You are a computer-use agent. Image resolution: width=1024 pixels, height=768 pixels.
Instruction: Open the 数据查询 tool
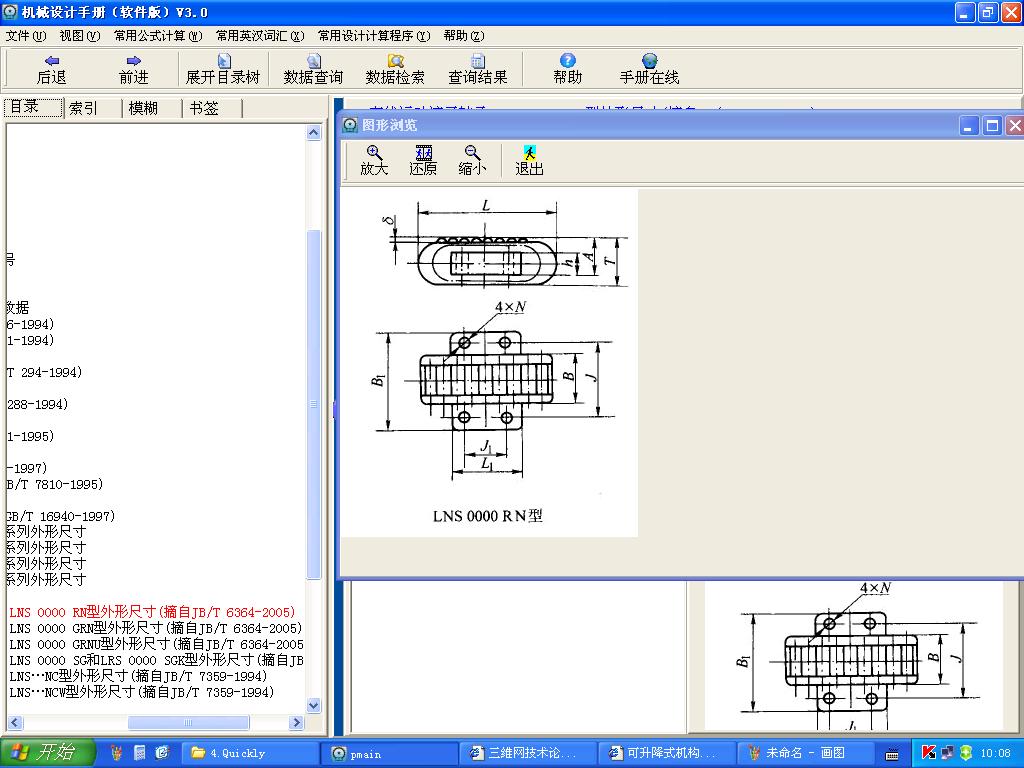tap(313, 69)
